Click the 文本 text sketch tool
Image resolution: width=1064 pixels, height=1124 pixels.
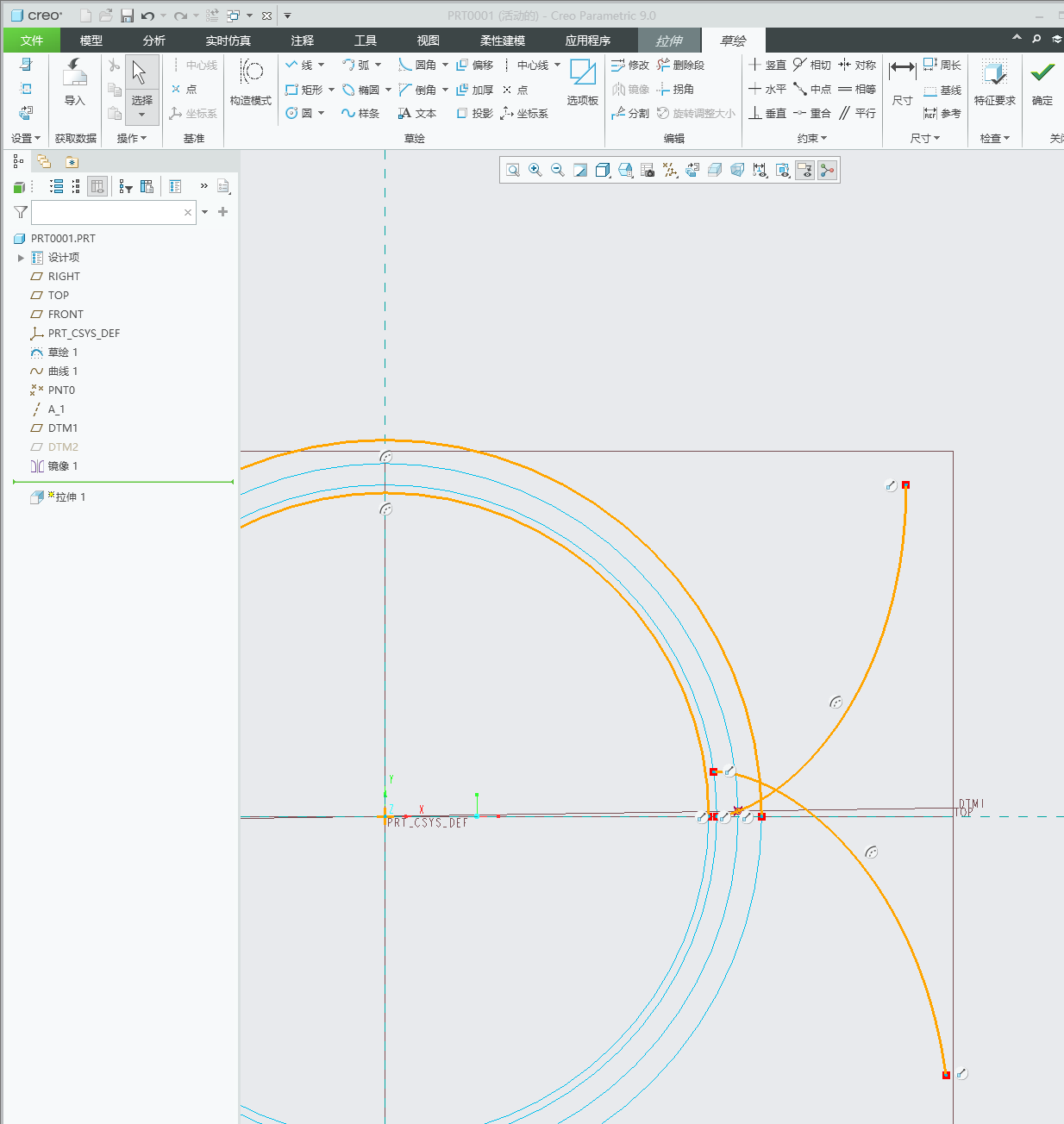click(417, 113)
